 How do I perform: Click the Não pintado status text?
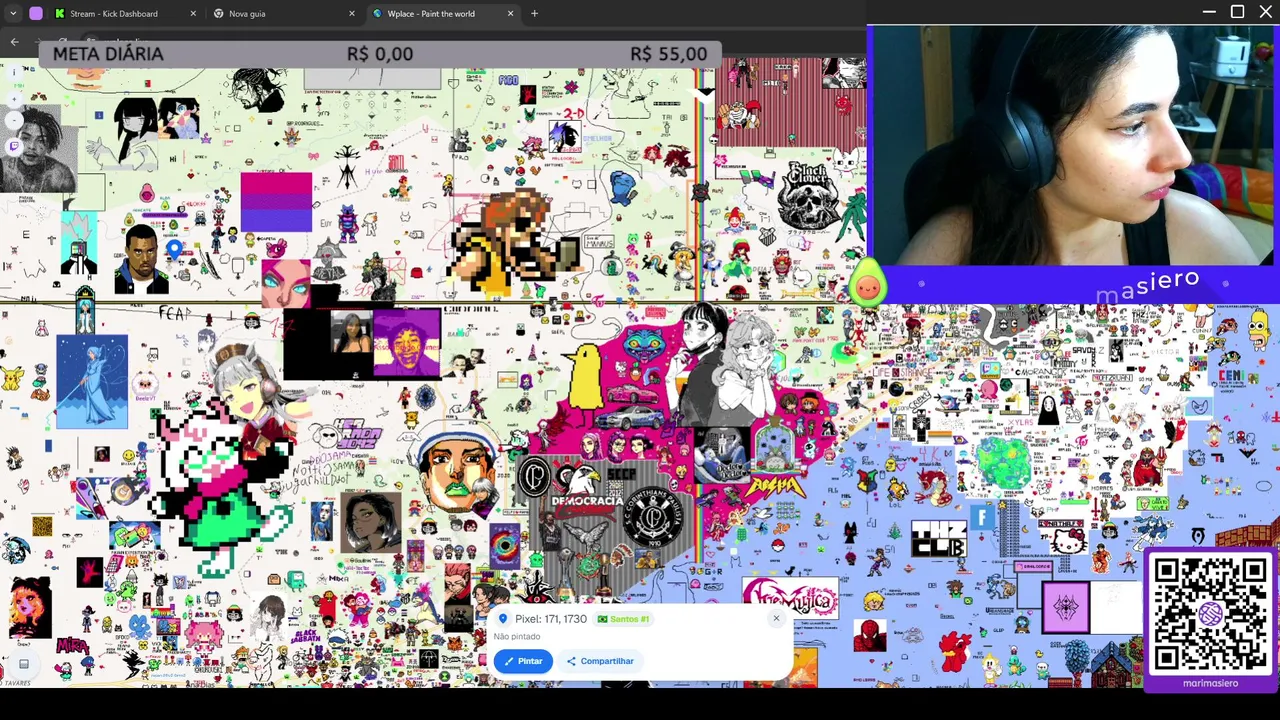(x=516, y=636)
